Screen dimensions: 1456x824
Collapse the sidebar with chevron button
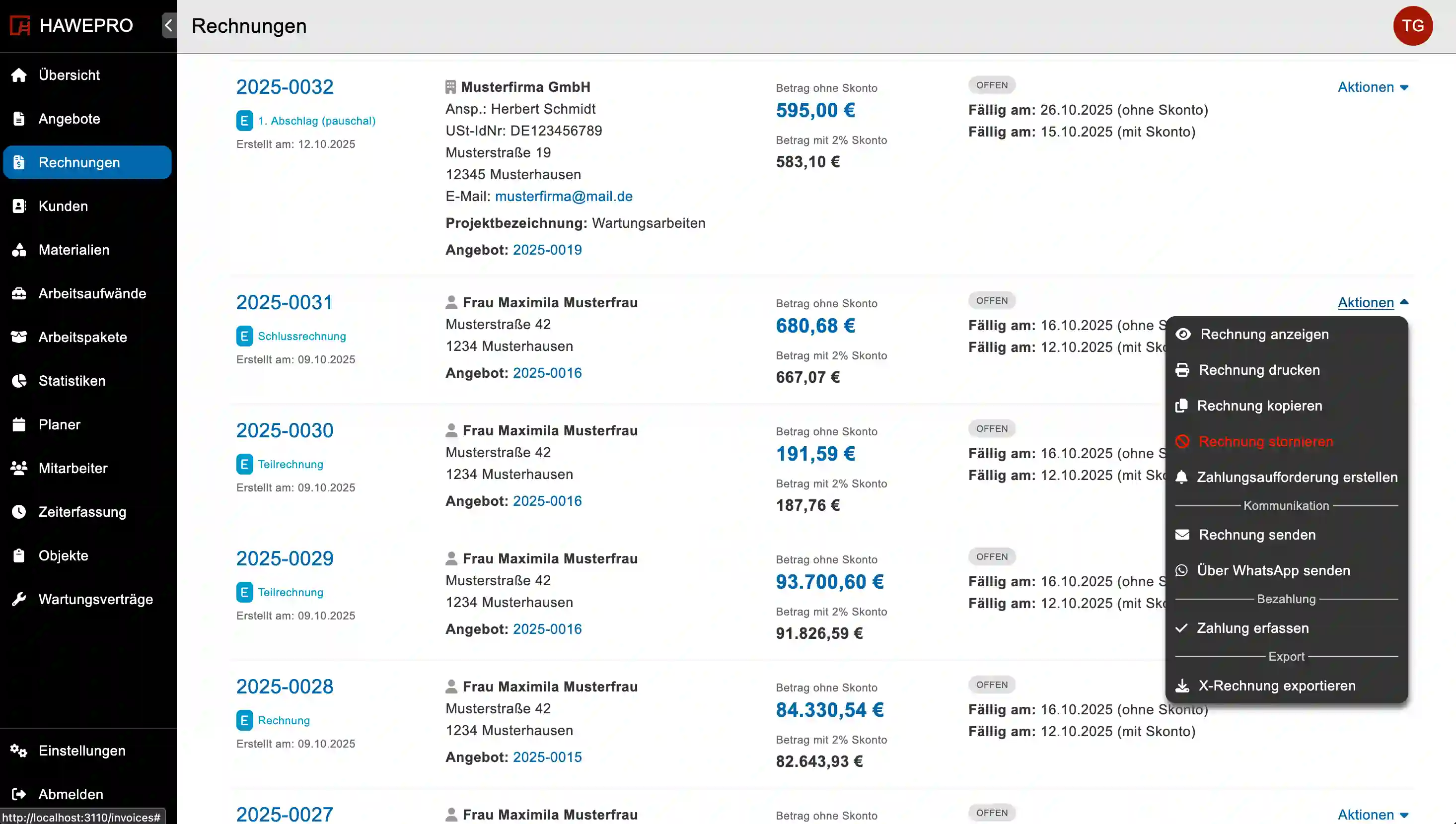[169, 25]
